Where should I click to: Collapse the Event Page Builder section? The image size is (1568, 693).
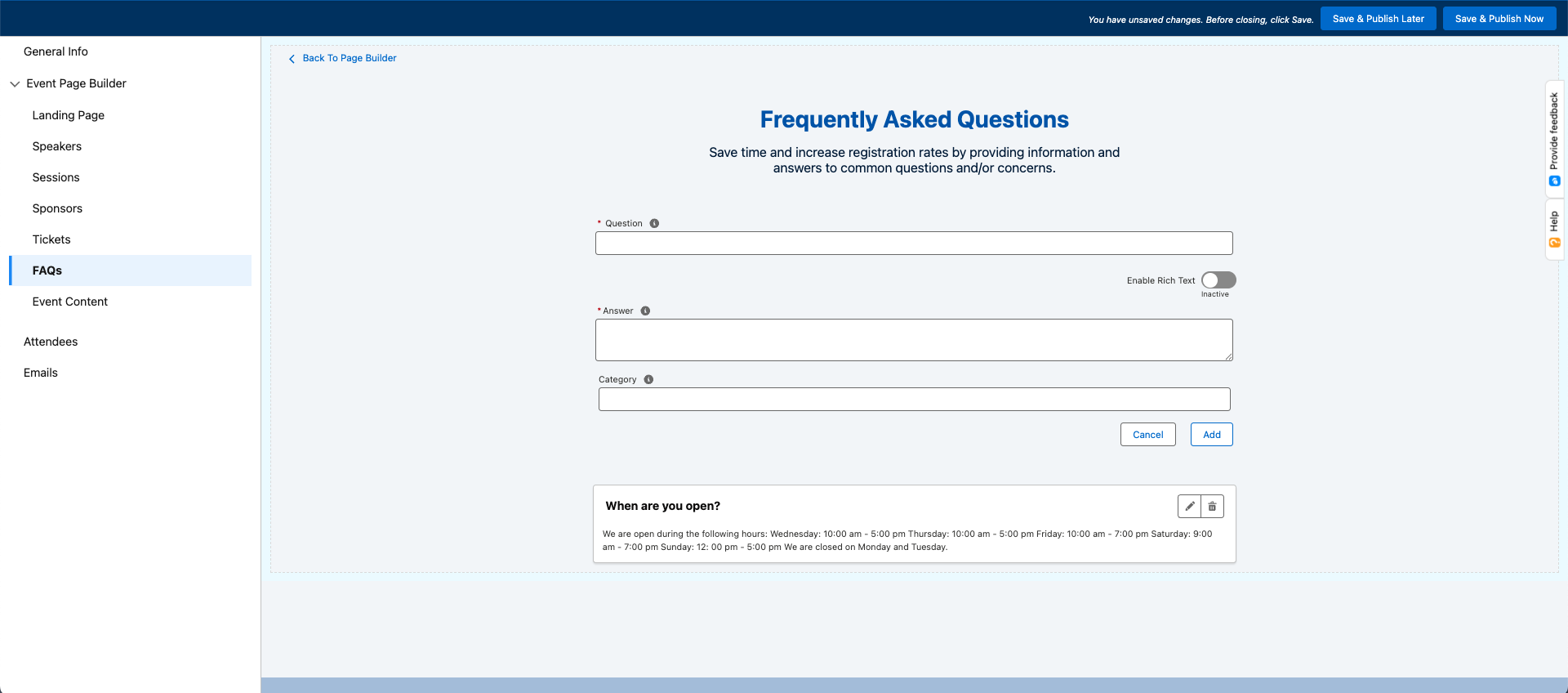(x=15, y=83)
